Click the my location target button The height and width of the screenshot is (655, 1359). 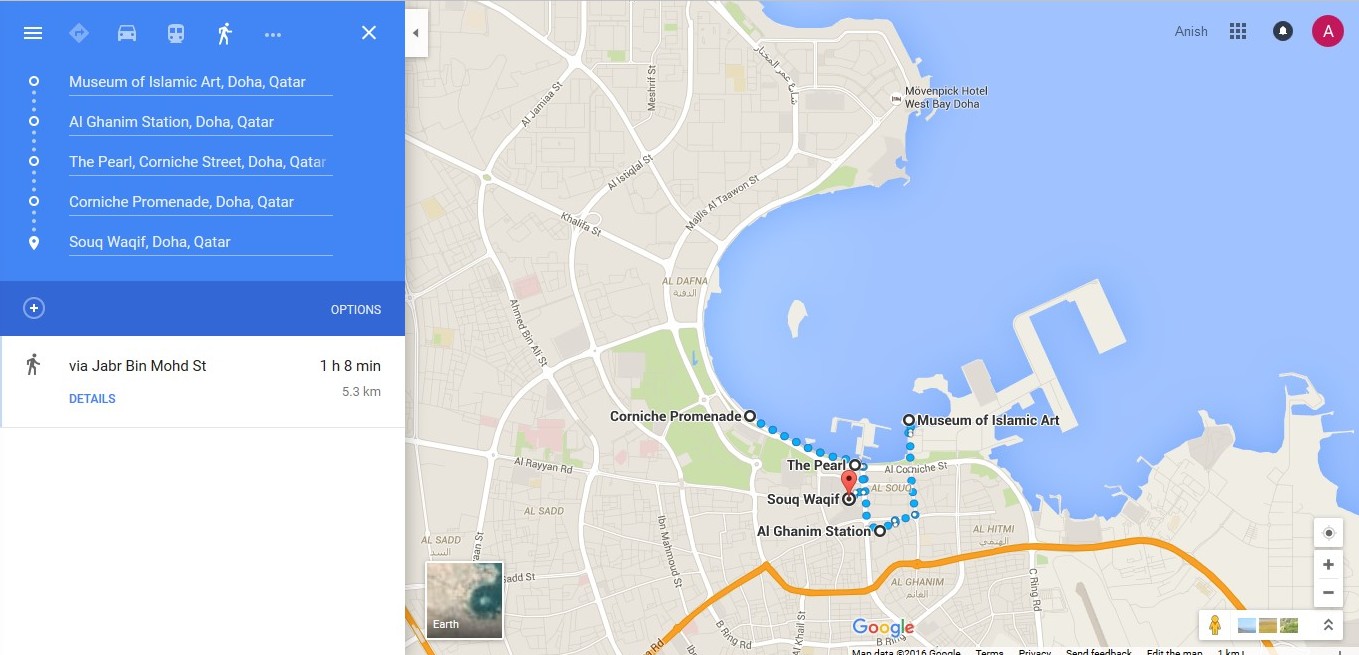[1328, 533]
